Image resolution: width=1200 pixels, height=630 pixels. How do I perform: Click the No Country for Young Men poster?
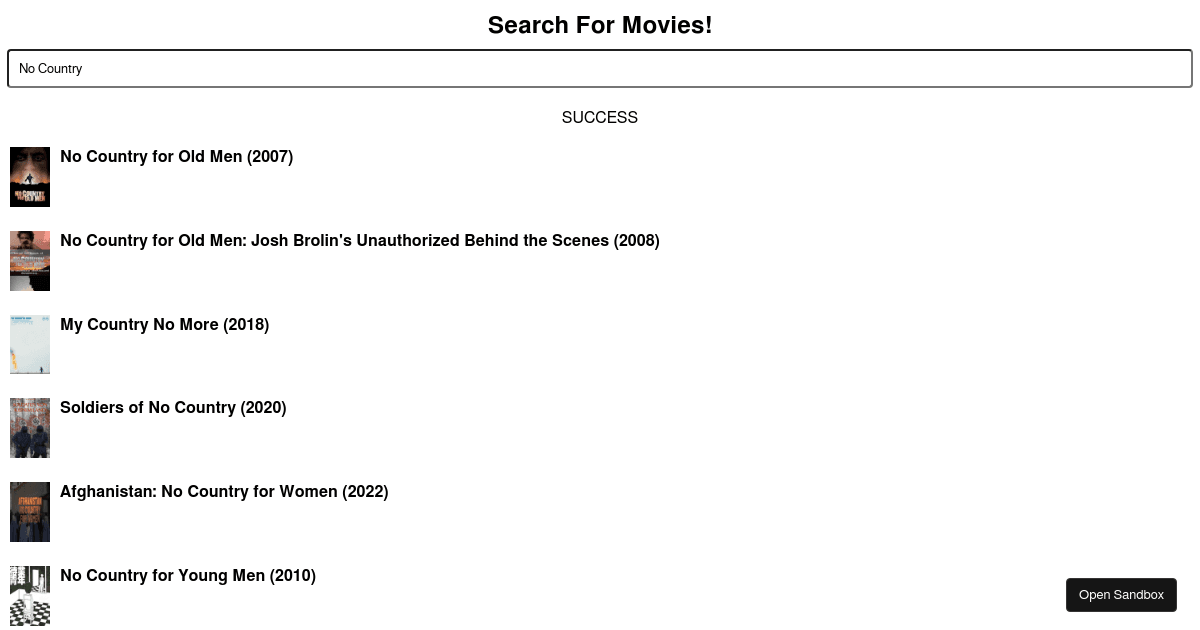30,595
